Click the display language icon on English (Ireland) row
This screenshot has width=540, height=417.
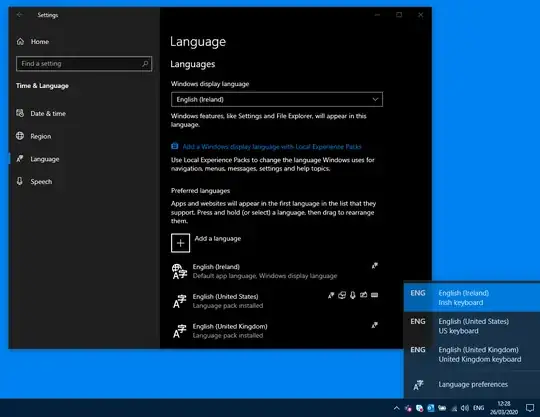[x=375, y=265]
